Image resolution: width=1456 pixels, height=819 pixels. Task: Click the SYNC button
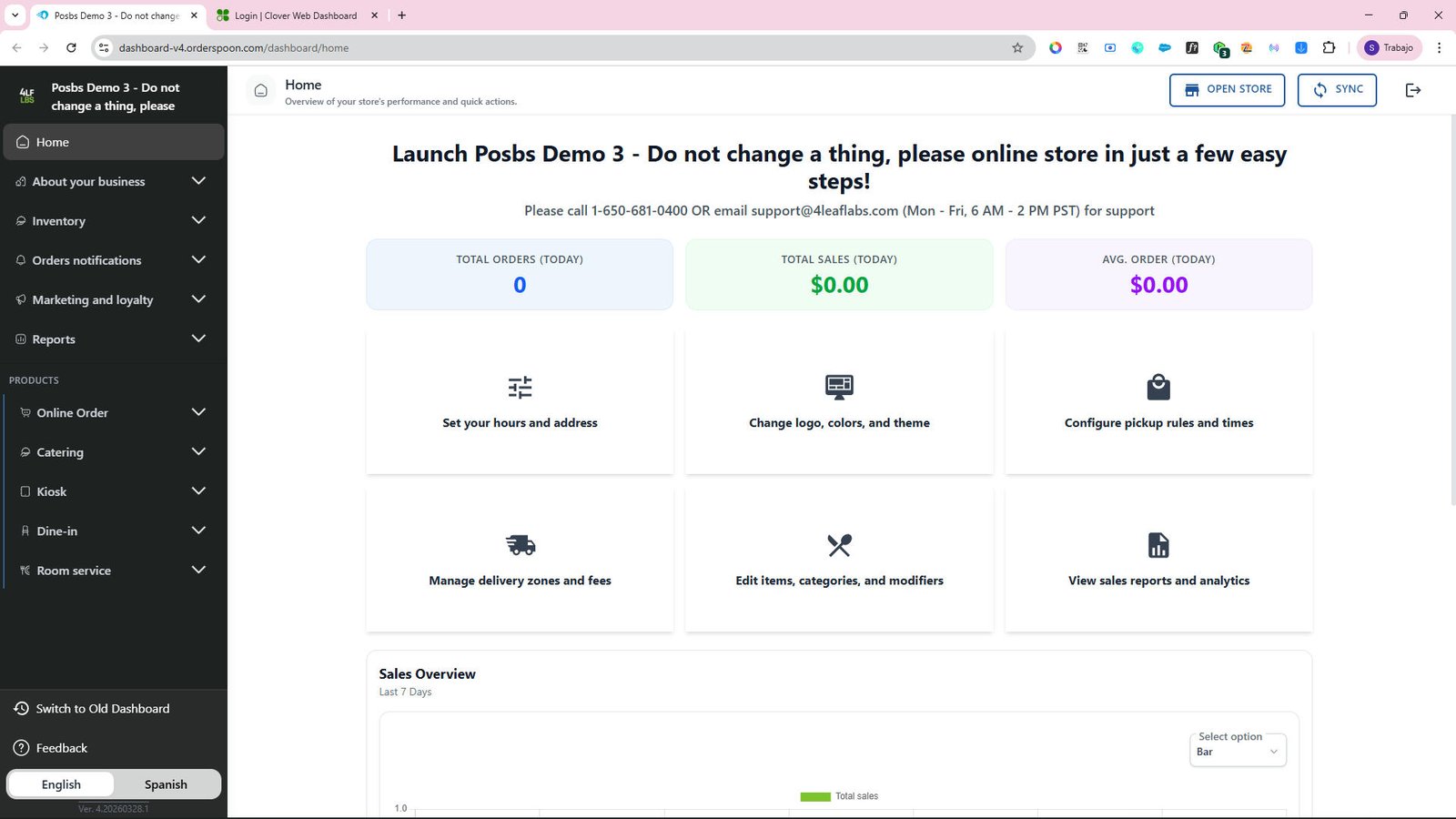(1337, 89)
